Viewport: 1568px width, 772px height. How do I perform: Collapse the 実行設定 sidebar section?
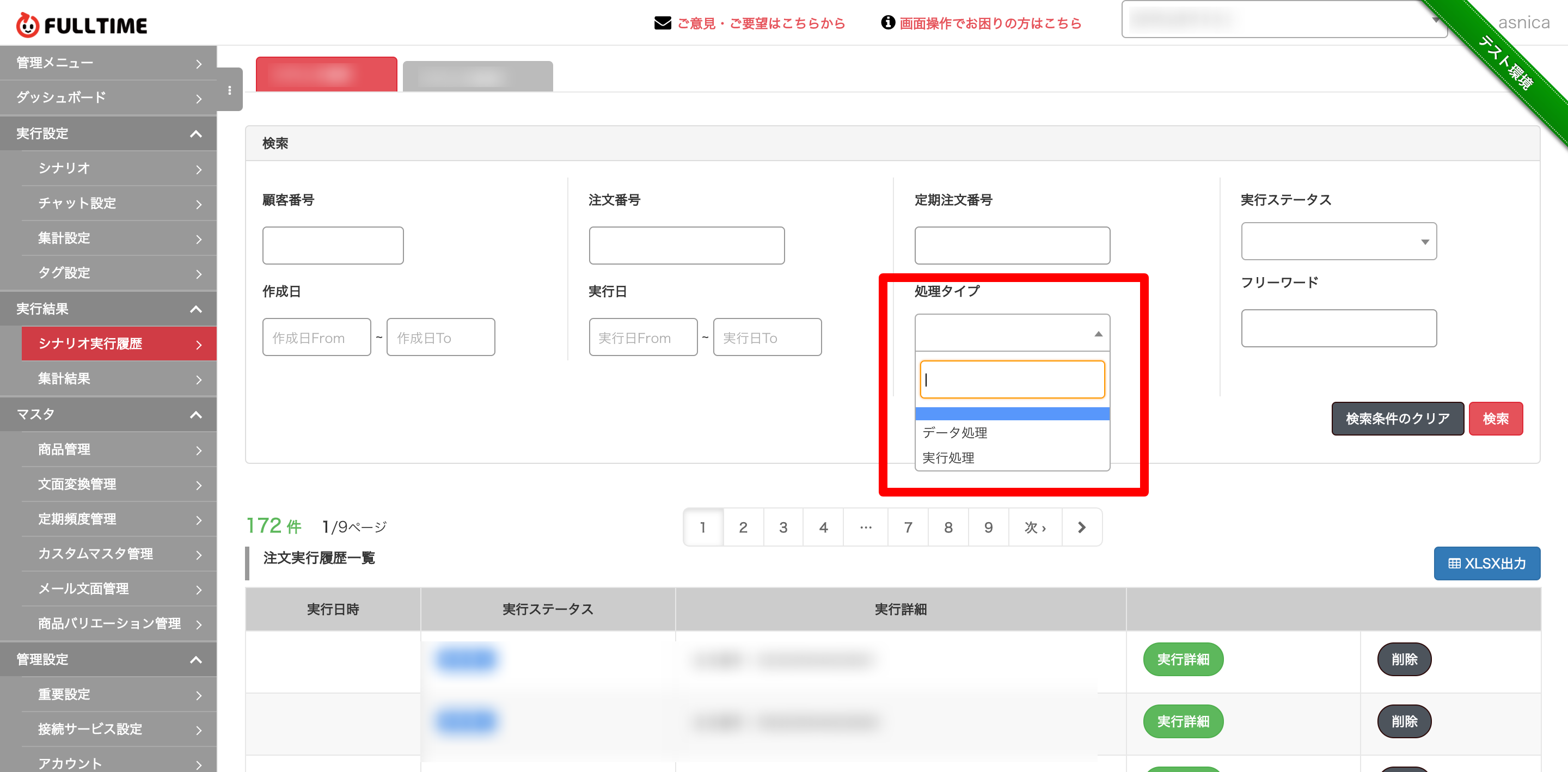(x=108, y=133)
